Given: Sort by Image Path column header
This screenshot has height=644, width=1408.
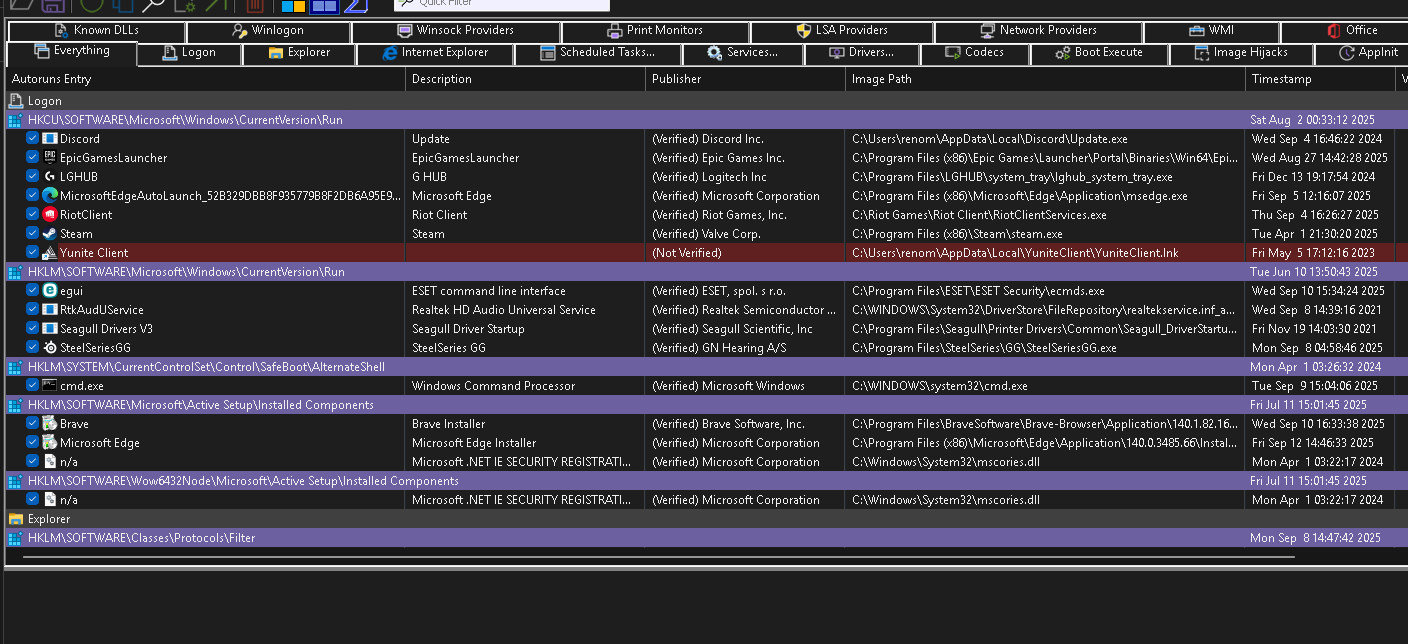Looking at the screenshot, I should 1046,79.
